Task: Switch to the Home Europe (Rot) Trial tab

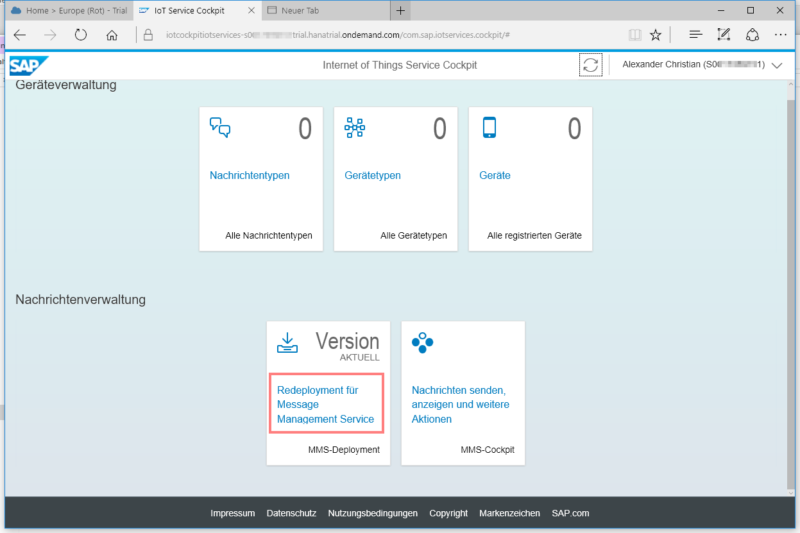Action: pos(69,10)
